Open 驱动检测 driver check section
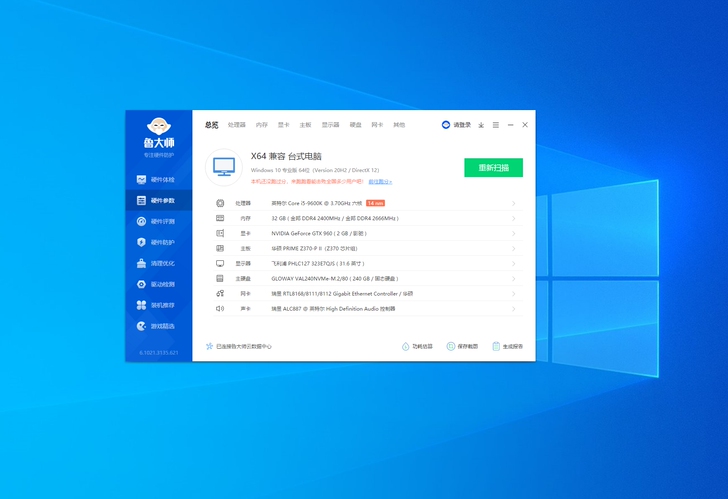 click(x=158, y=284)
